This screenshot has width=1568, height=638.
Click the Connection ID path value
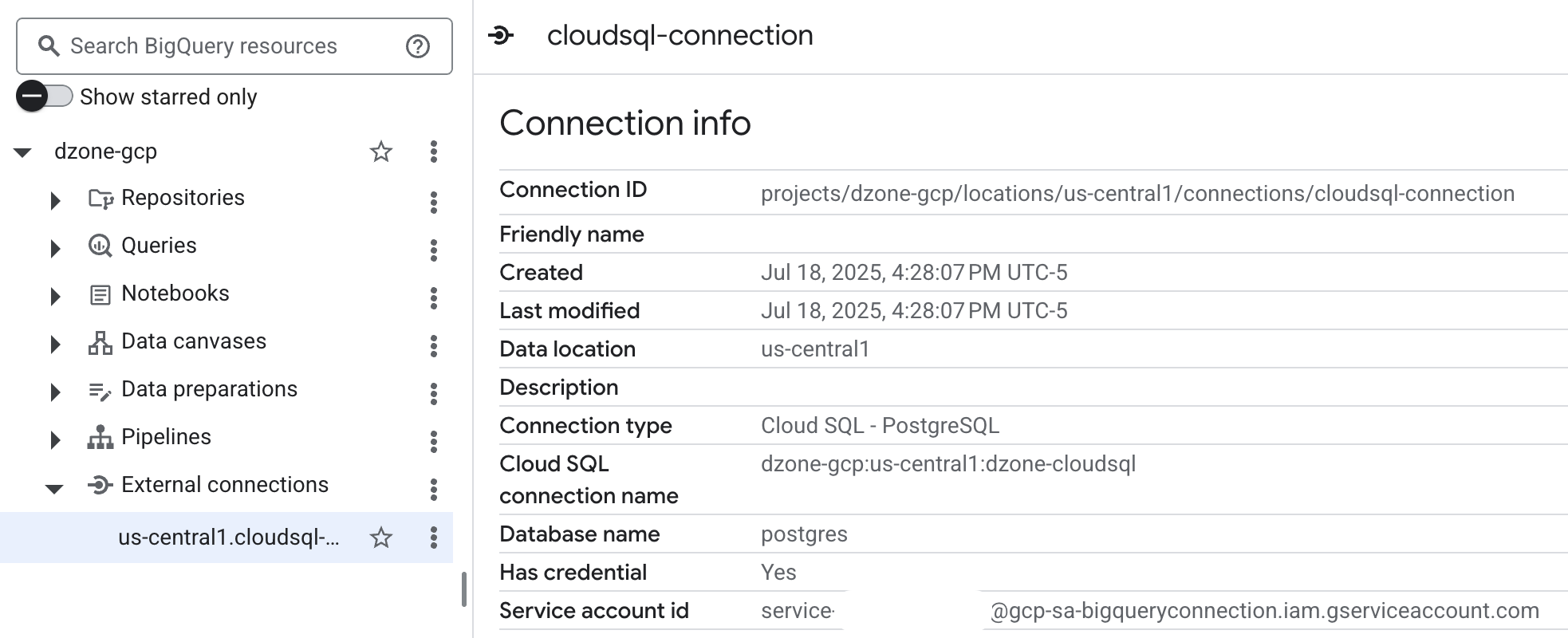1137,194
